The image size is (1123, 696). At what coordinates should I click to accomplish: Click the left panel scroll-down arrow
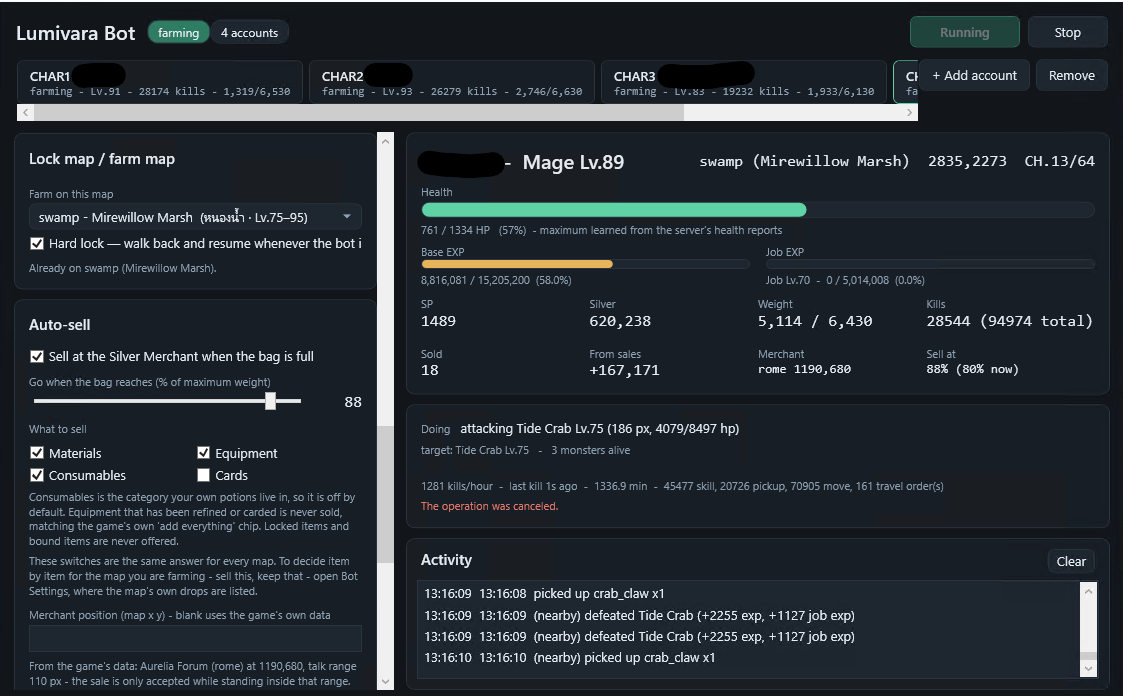tap(385, 682)
